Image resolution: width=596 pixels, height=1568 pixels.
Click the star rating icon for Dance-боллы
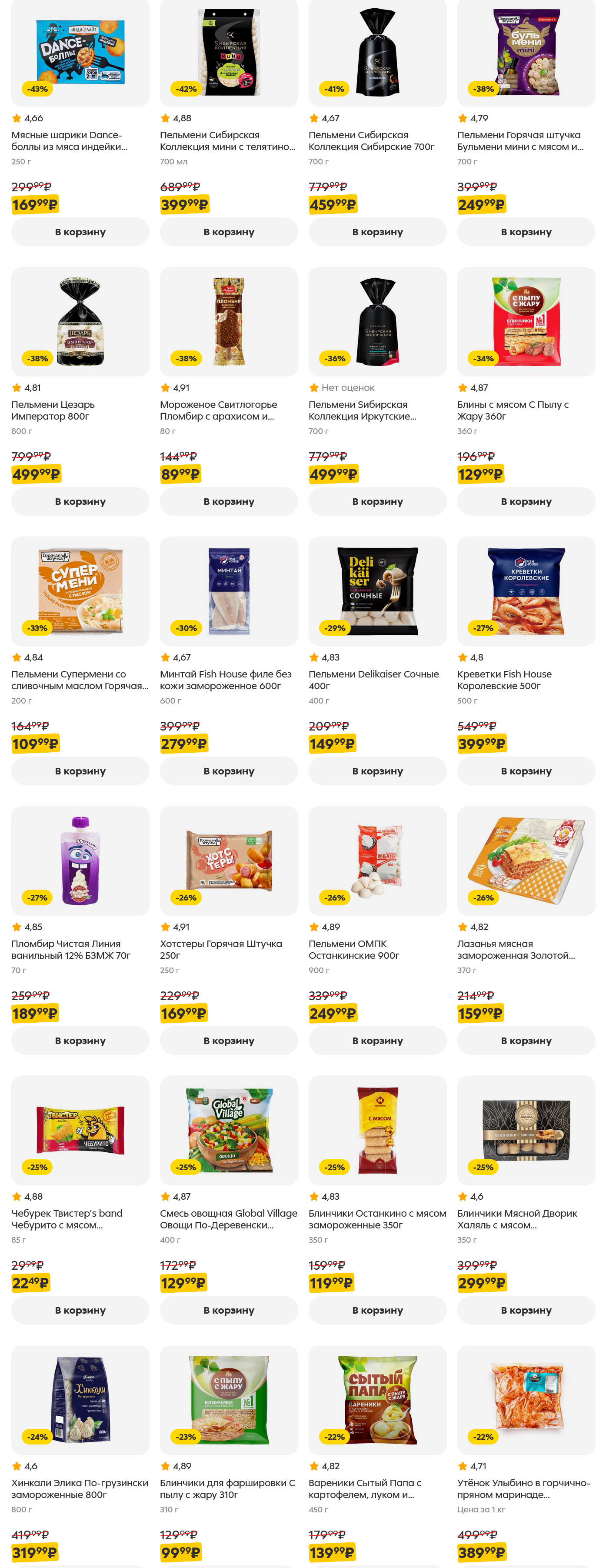(17, 118)
